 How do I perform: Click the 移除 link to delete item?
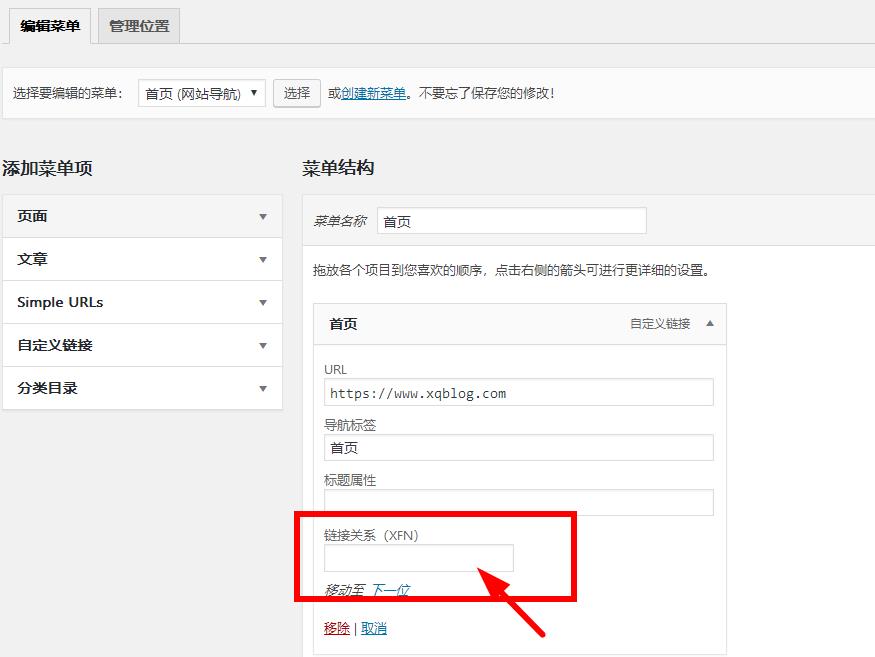tap(336, 629)
